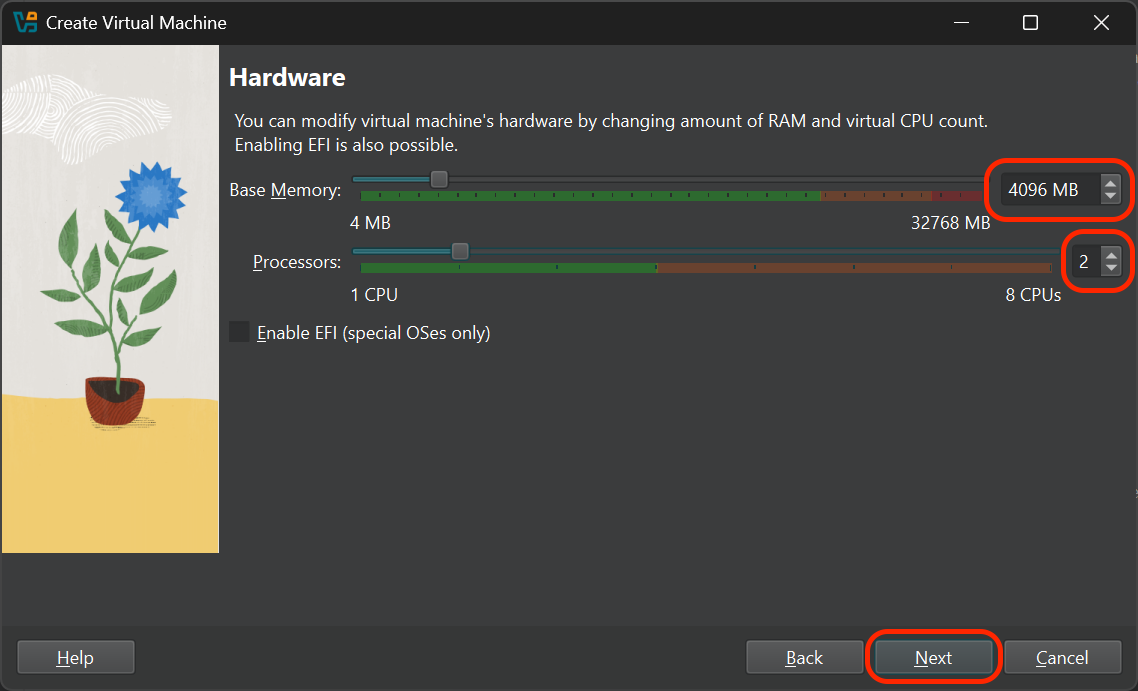Open Help for the Hardware page
1138x691 pixels.
point(75,657)
